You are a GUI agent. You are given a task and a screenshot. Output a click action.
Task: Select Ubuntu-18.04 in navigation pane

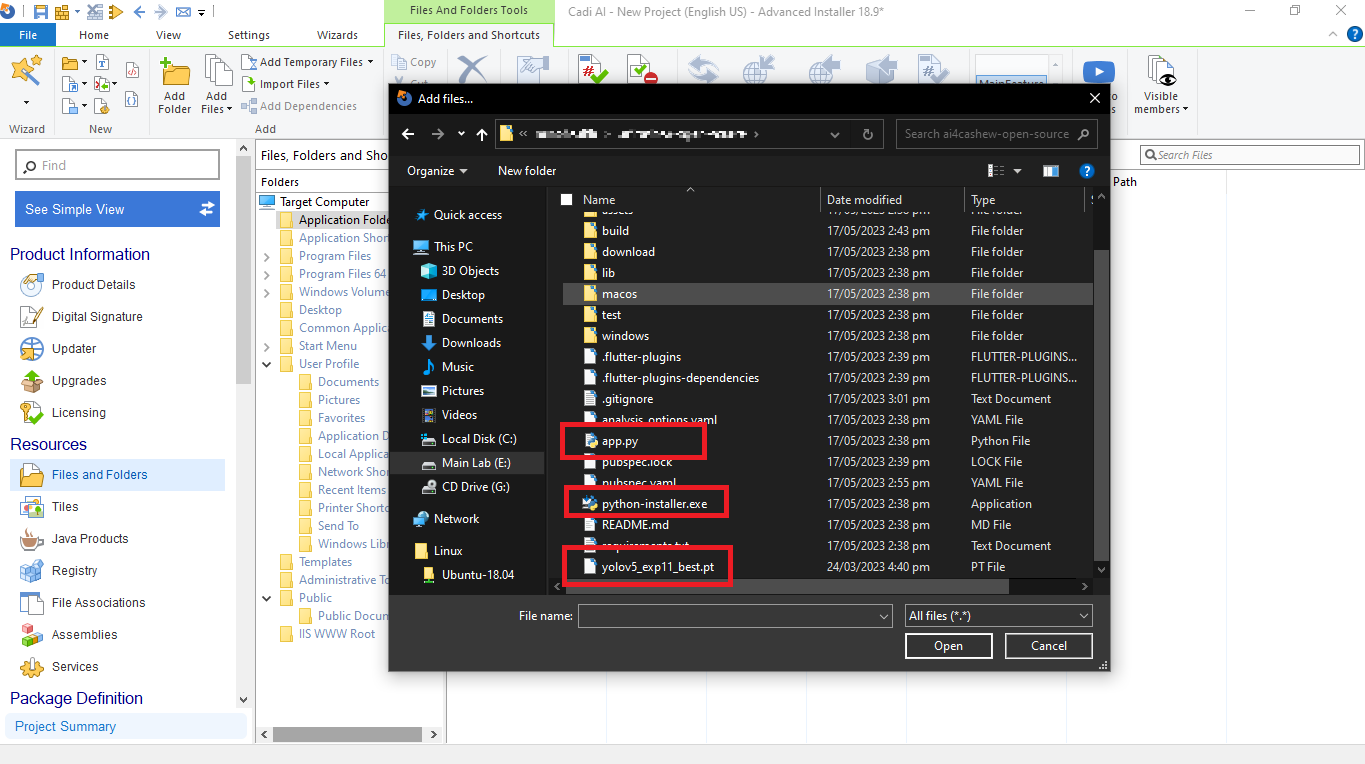point(478,575)
